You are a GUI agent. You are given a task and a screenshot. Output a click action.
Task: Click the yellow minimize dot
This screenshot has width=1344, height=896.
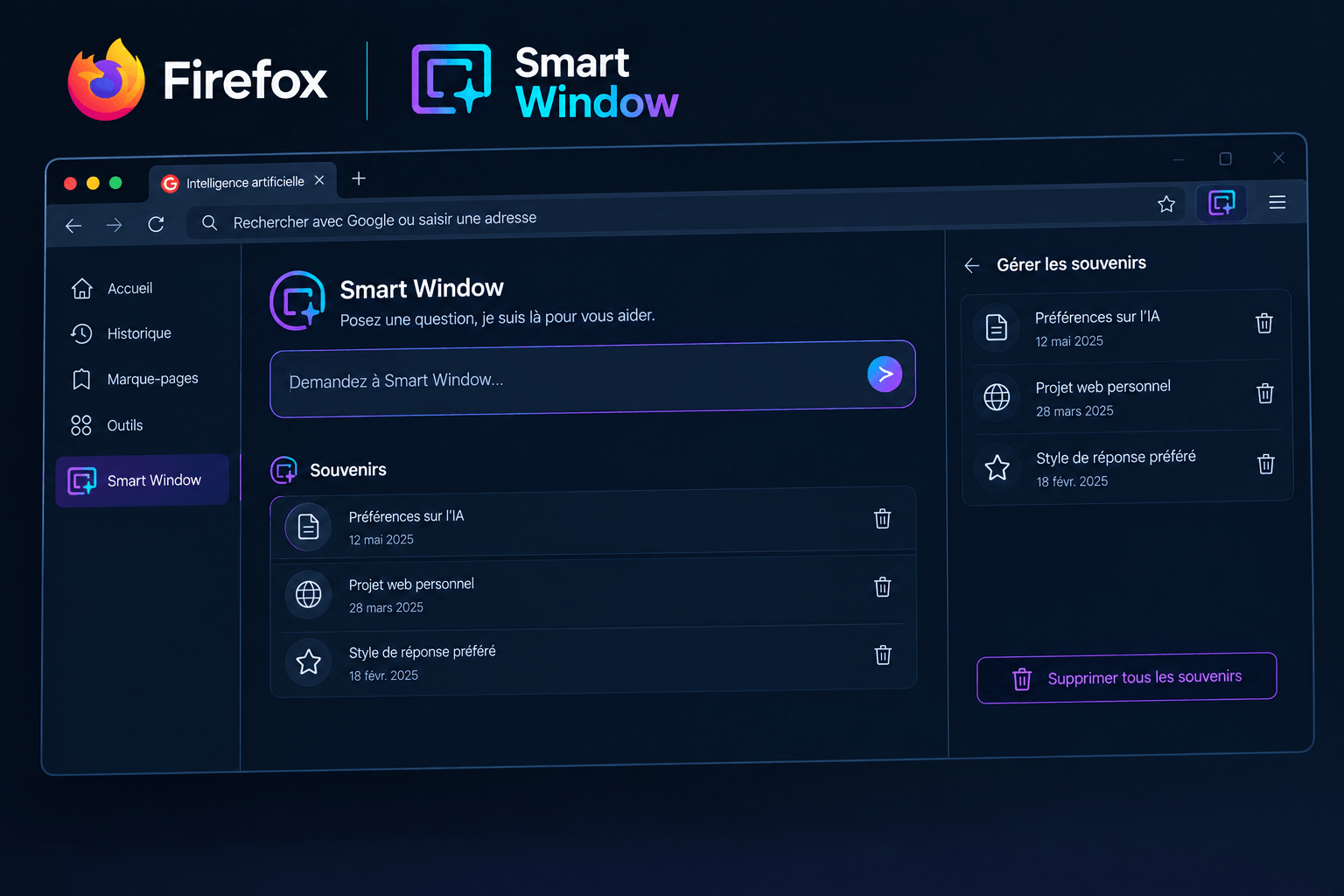tap(93, 183)
